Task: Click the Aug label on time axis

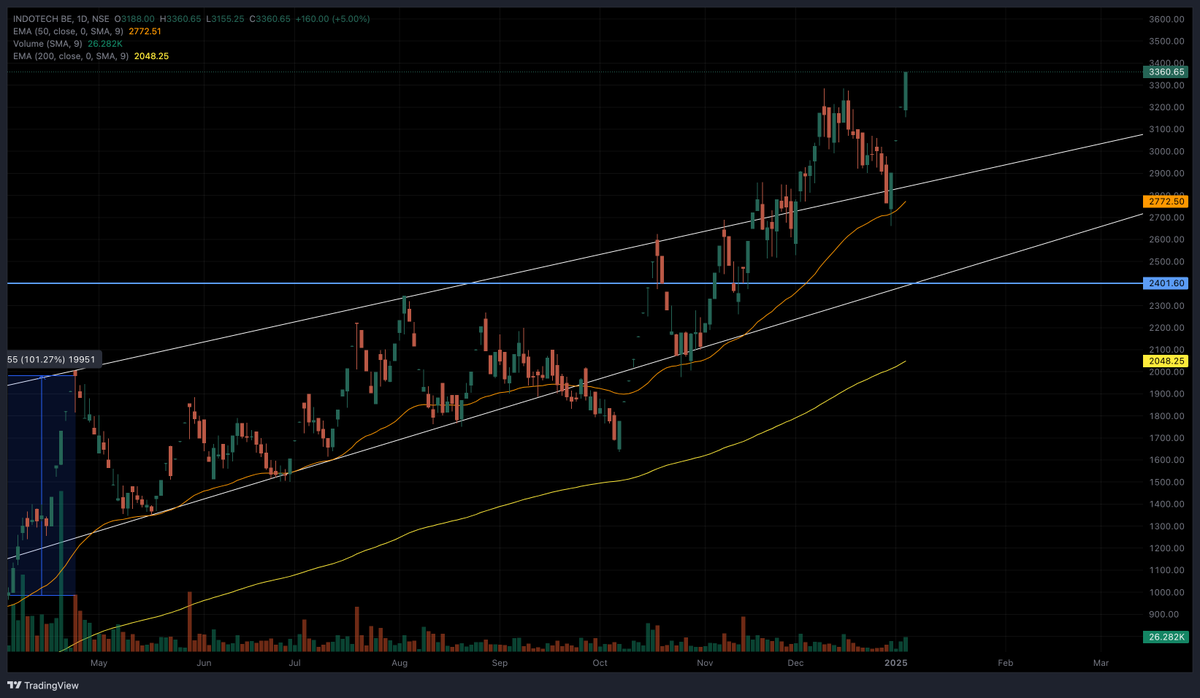Action: pyautogui.click(x=399, y=663)
